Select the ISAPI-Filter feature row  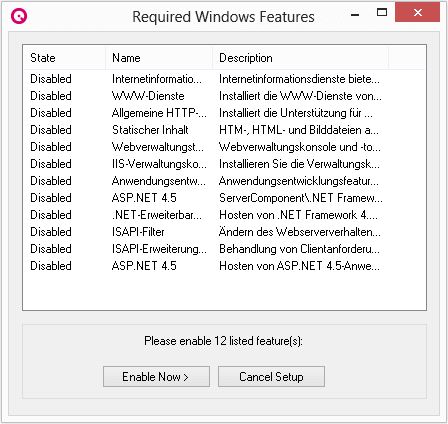coord(224,232)
